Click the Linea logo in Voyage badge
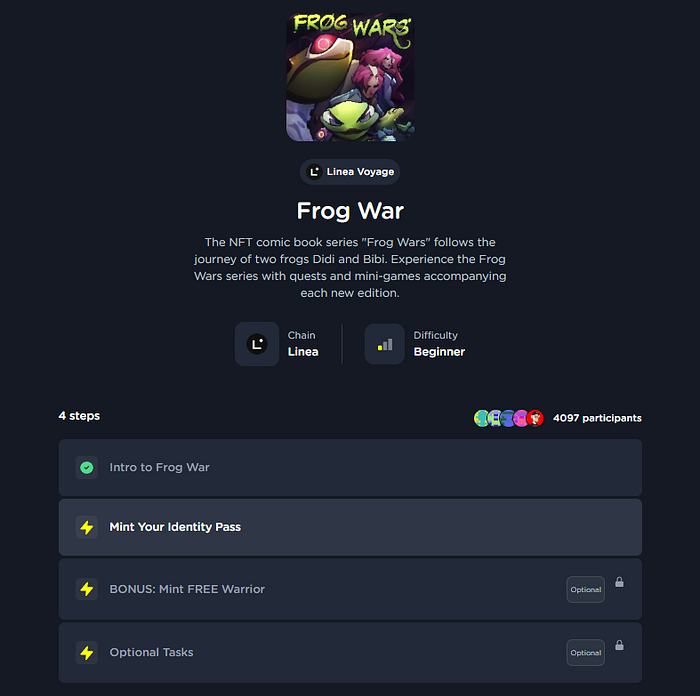The image size is (700, 696). (314, 172)
